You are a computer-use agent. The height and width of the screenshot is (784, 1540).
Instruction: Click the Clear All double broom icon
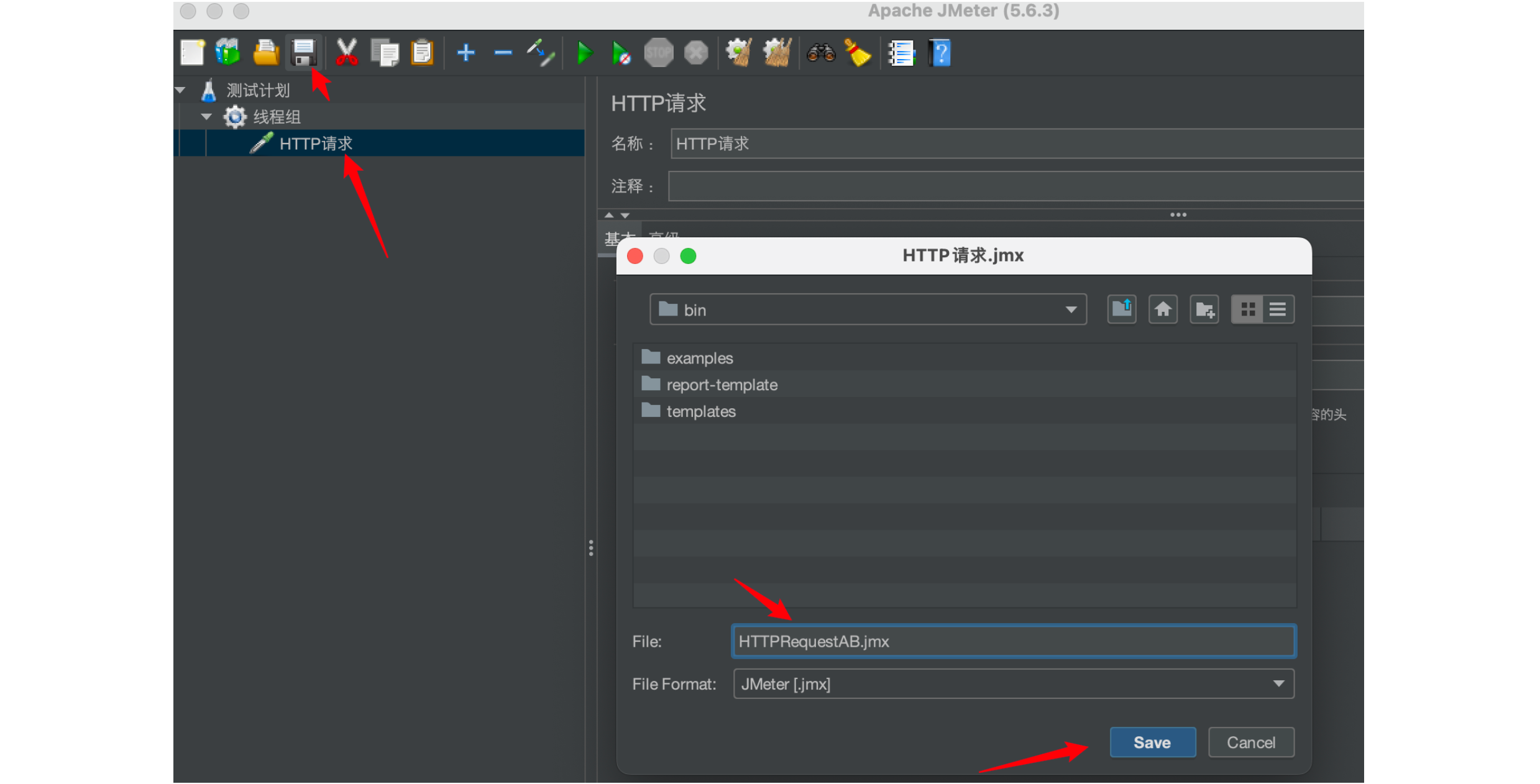(777, 53)
